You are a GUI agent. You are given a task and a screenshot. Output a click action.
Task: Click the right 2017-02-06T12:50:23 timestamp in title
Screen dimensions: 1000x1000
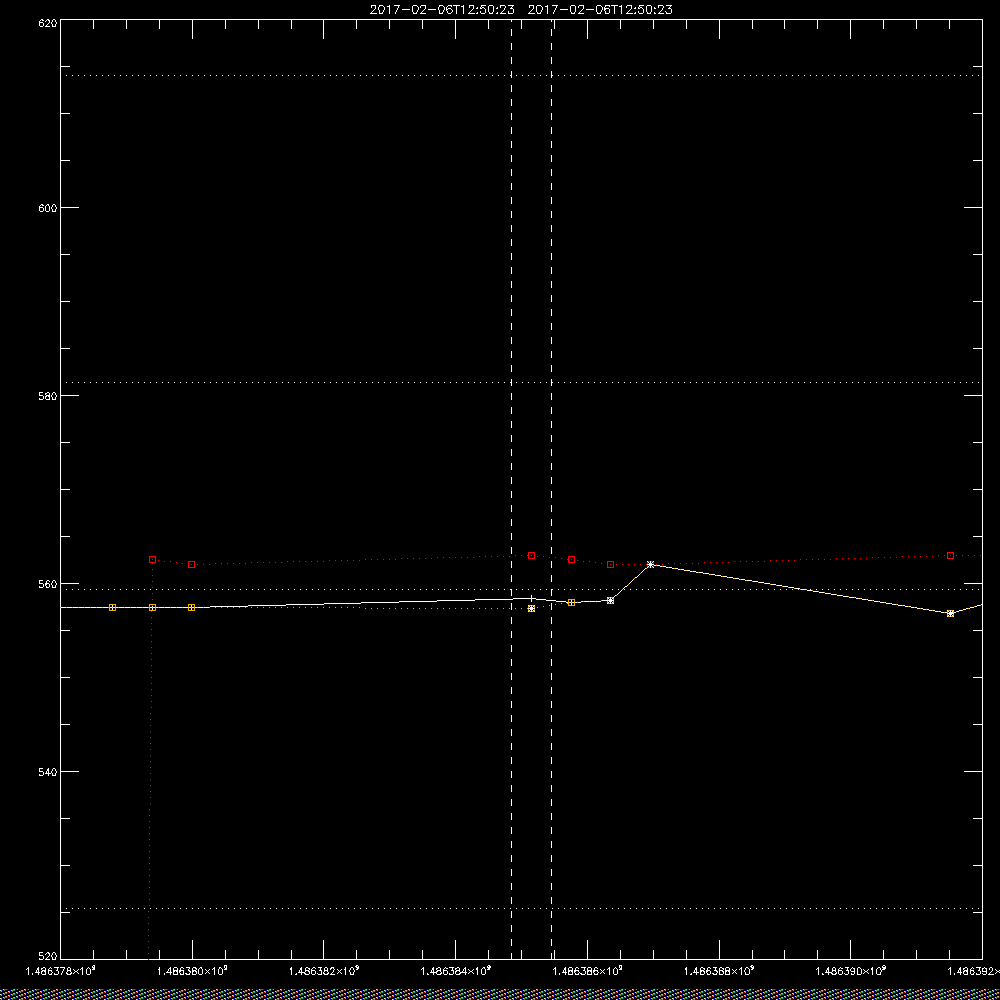[600, 10]
